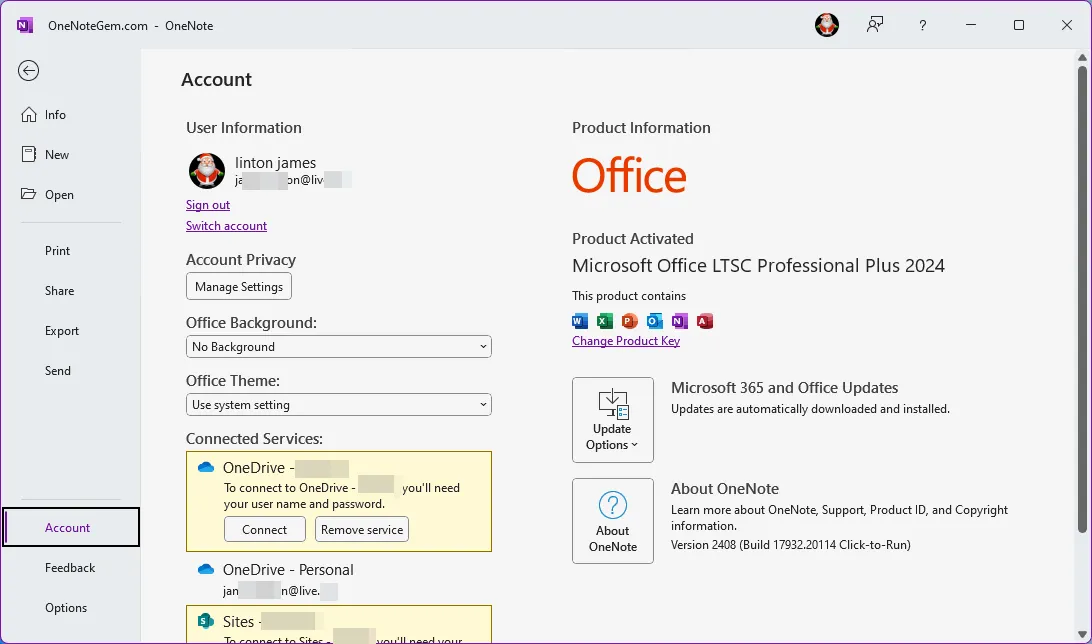Click the Change Product Key link
Viewport: 1092px width, 644px height.
tap(626, 341)
